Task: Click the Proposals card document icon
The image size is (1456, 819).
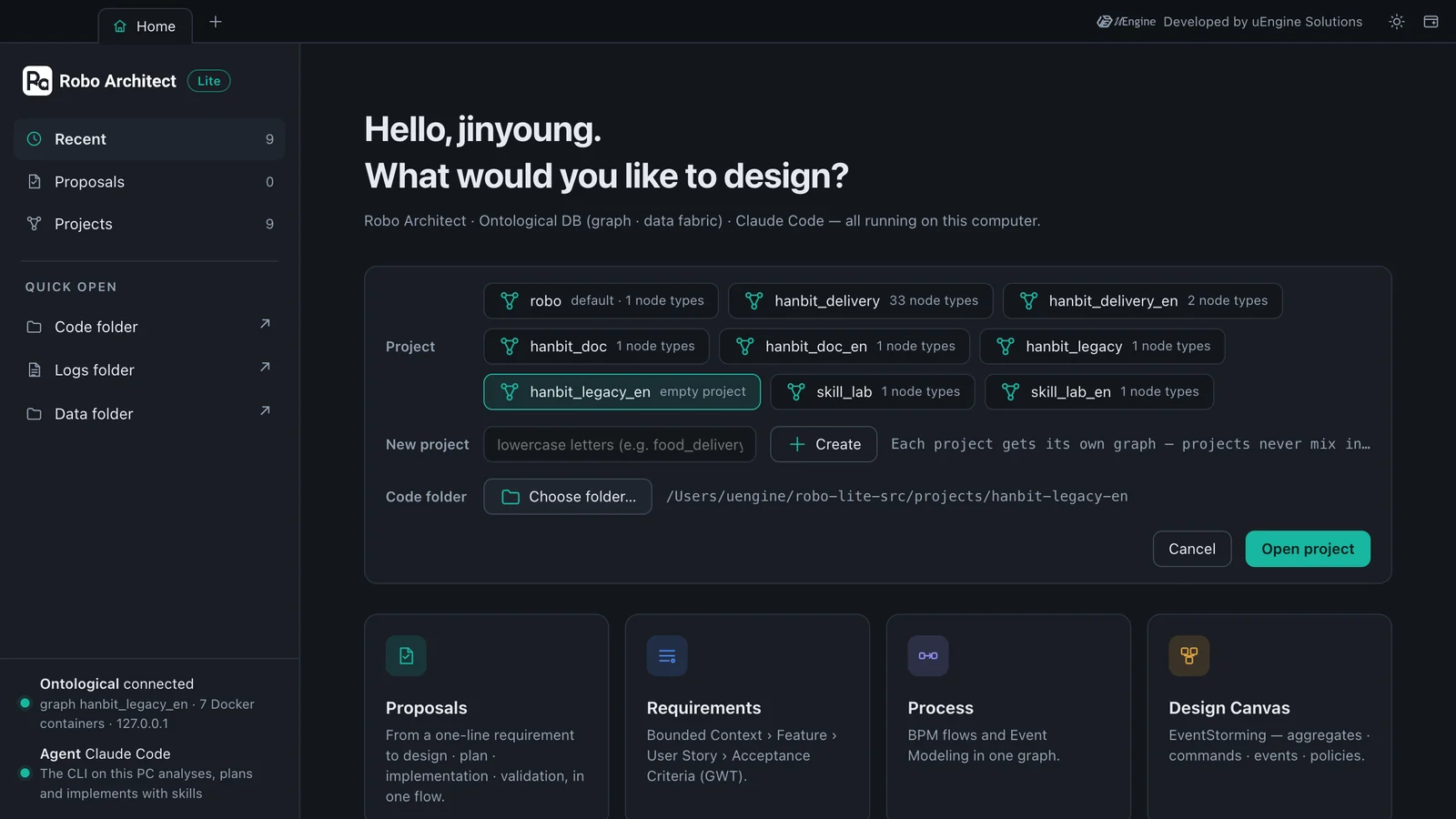Action: (406, 655)
